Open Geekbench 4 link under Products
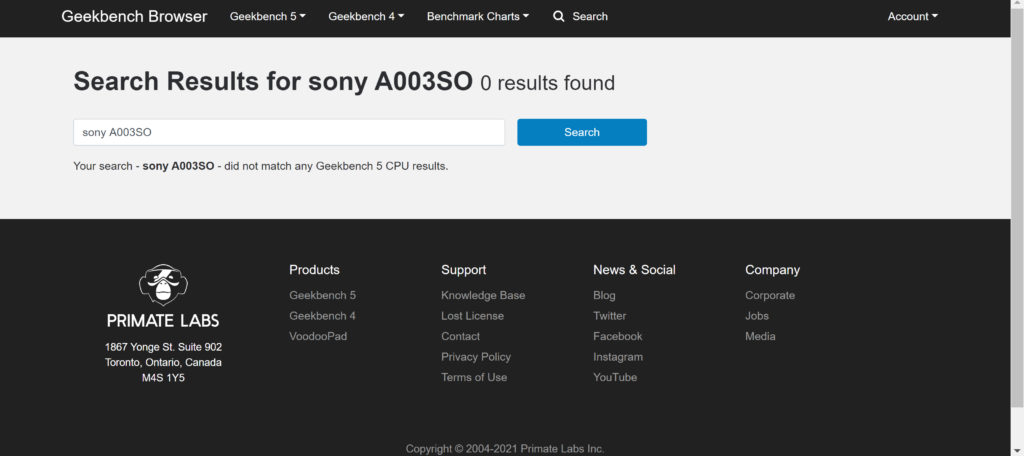 pyautogui.click(x=323, y=316)
